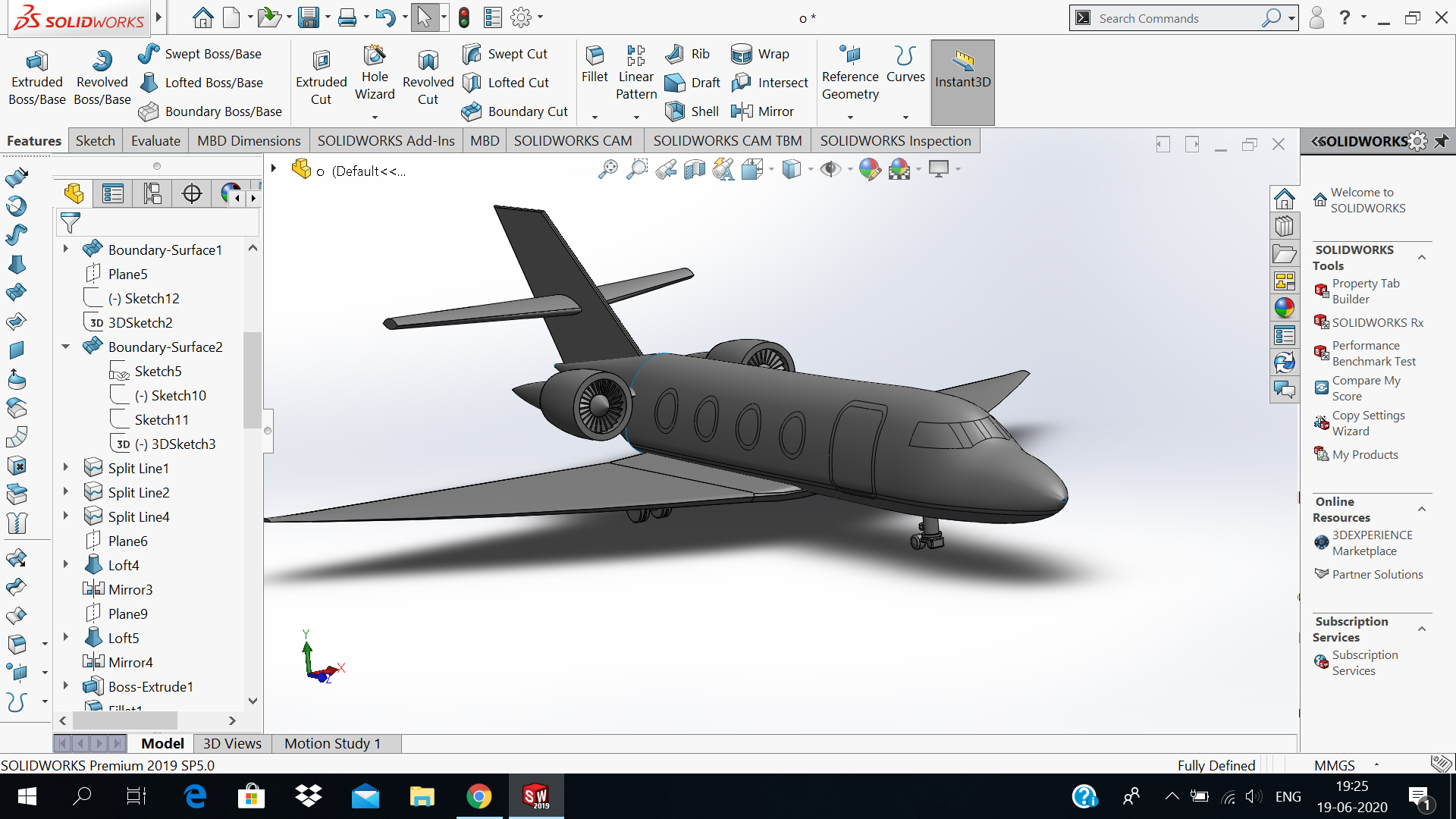1456x819 pixels.
Task: Click the Rib feature tool
Action: coord(687,54)
